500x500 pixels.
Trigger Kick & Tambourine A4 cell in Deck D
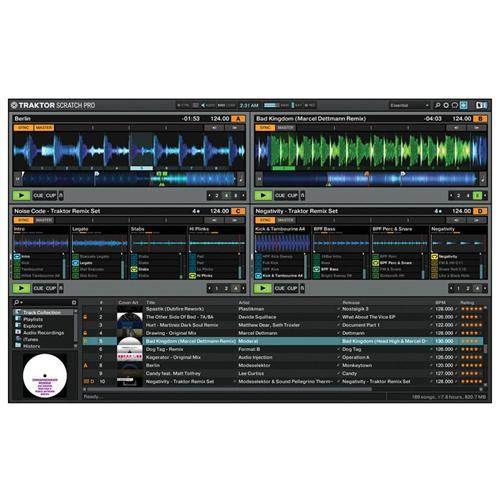coord(259,276)
